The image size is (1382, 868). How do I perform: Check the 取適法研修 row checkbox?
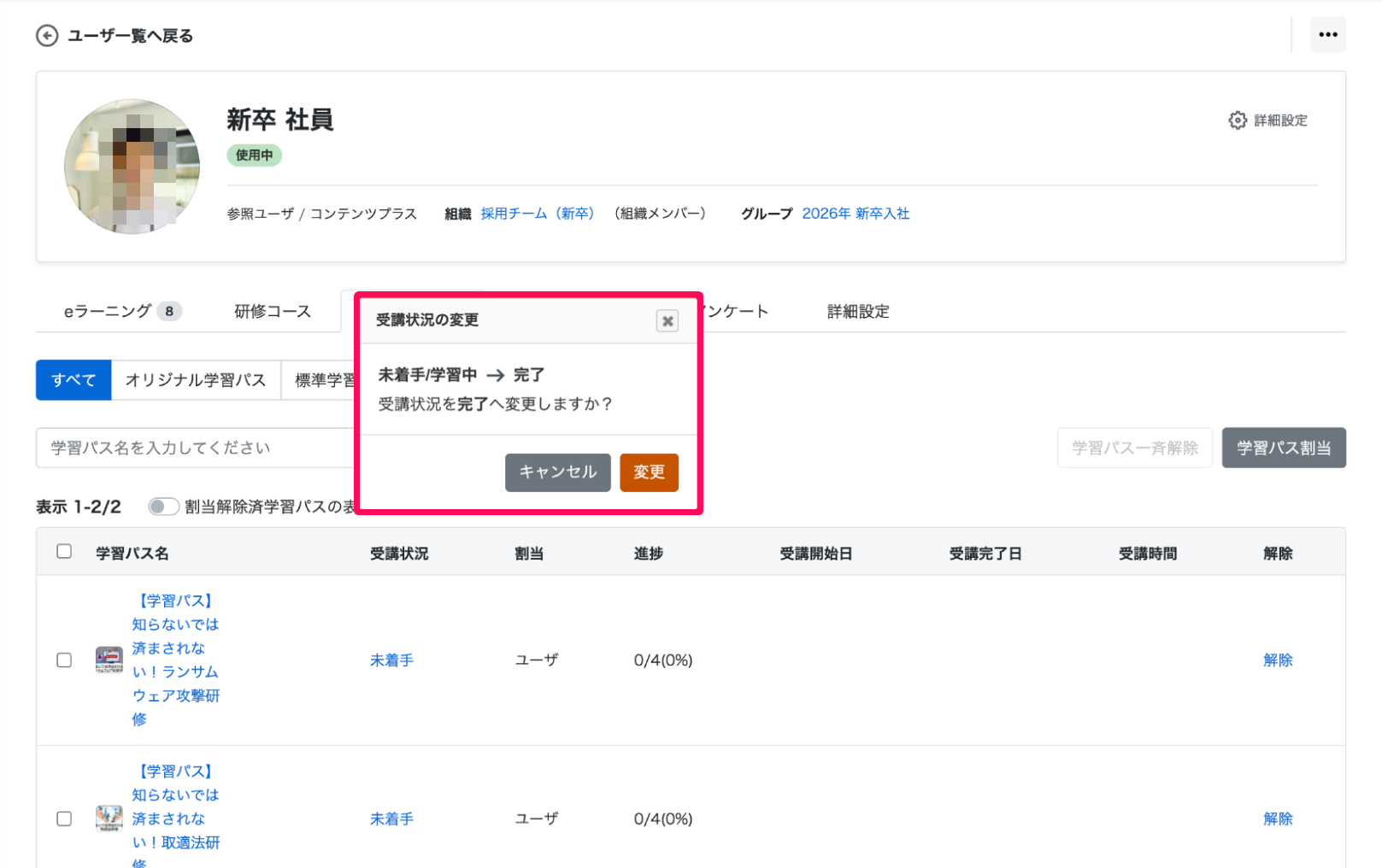tap(64, 818)
